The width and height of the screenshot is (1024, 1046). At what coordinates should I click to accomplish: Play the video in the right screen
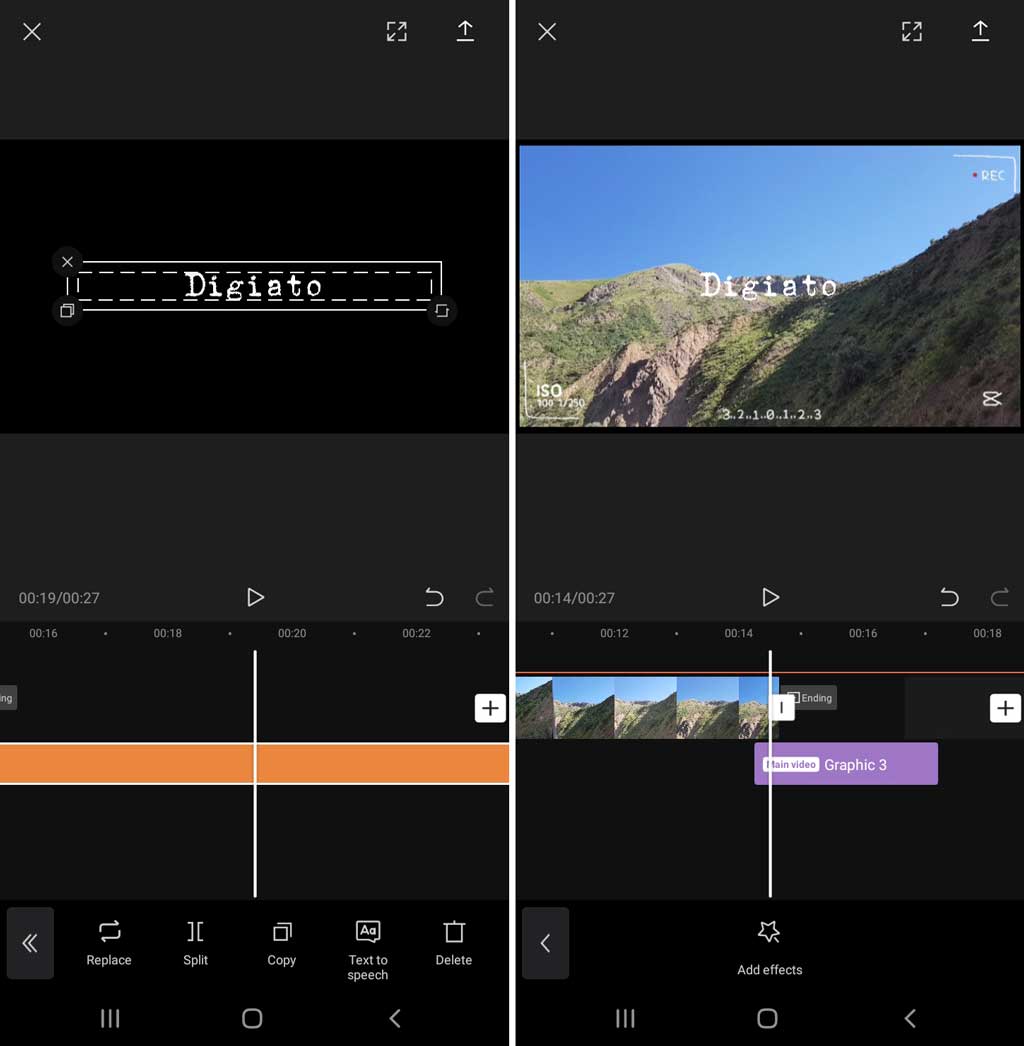[770, 597]
